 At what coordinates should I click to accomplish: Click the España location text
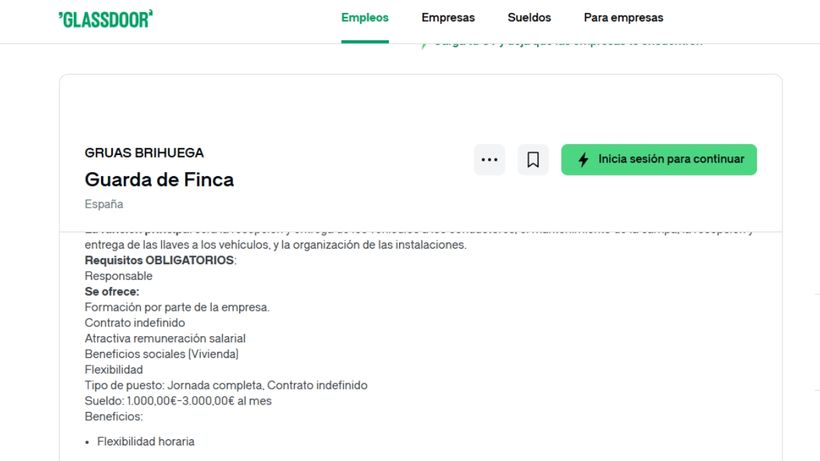click(104, 204)
